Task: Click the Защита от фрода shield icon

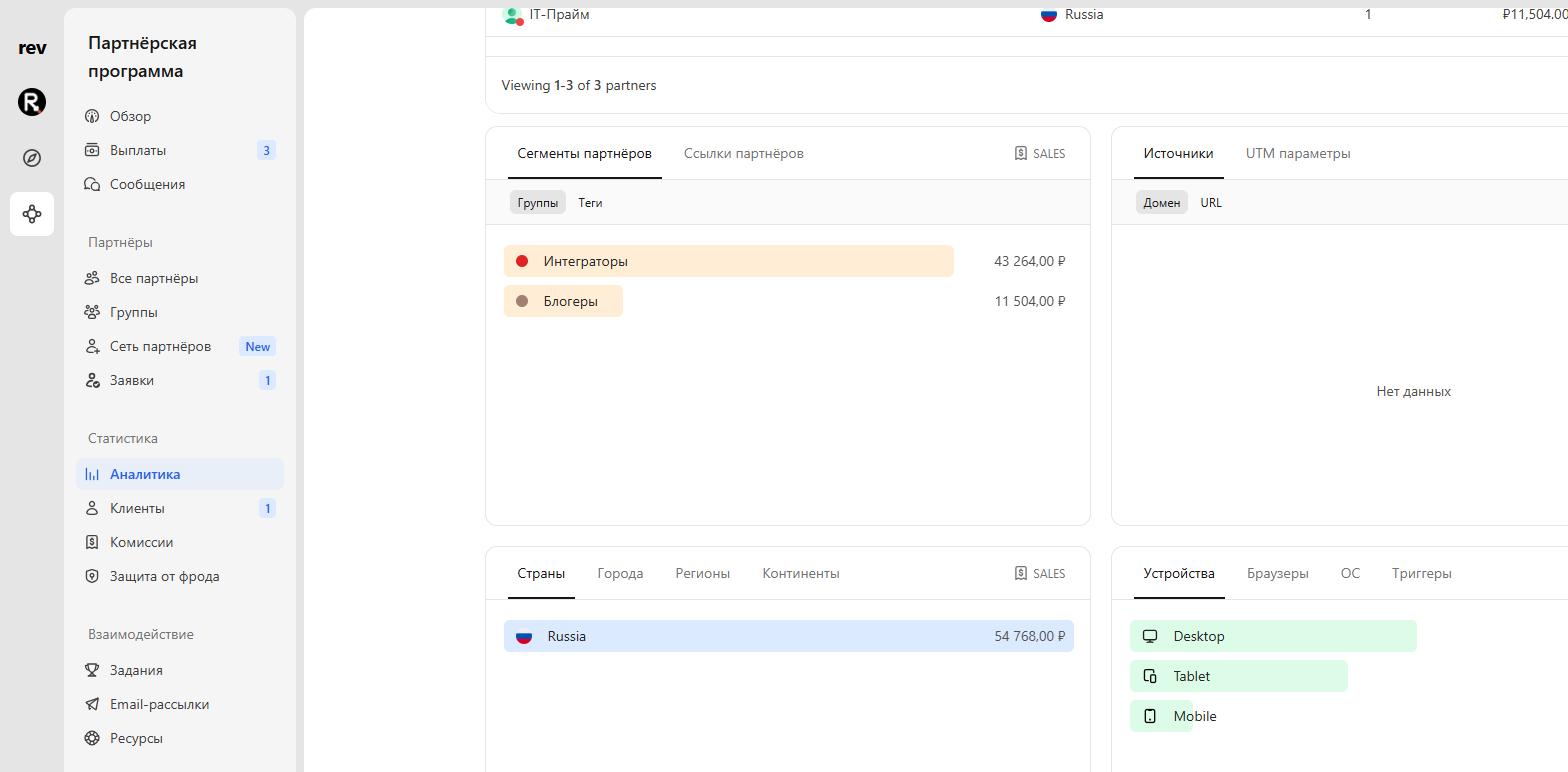Action: [92, 576]
